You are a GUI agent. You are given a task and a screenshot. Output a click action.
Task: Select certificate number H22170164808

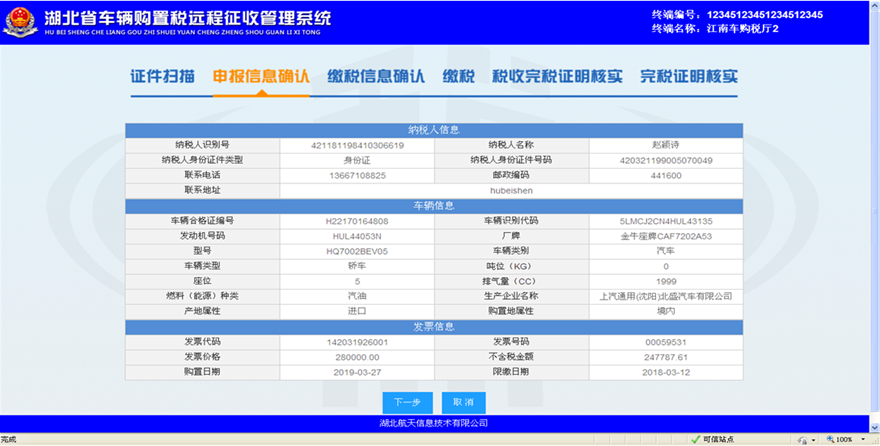pyautogui.click(x=357, y=221)
